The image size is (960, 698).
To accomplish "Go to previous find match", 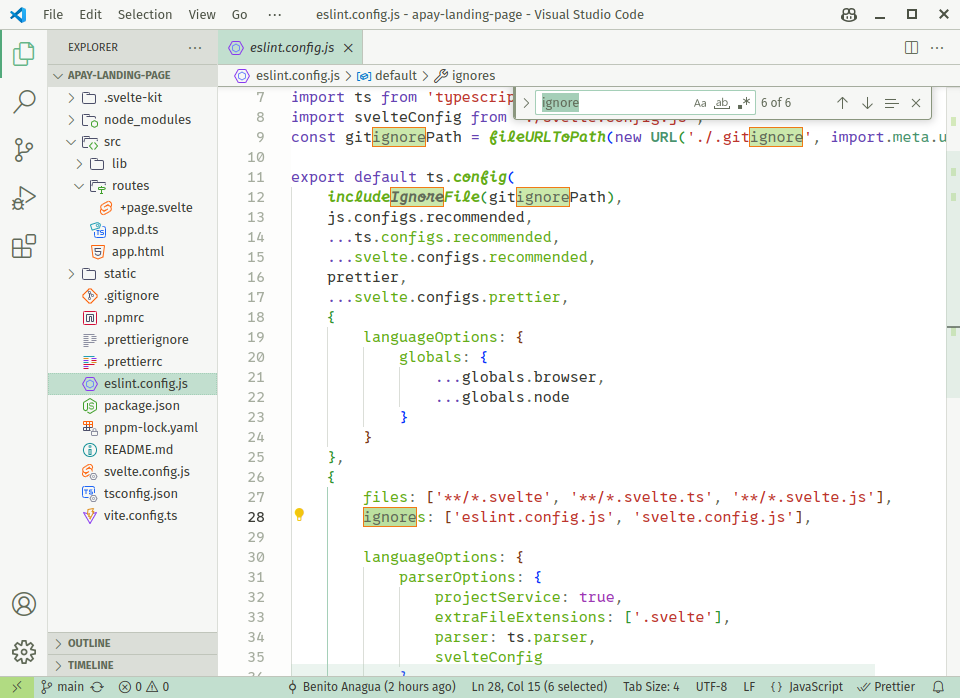I will pyautogui.click(x=842, y=103).
